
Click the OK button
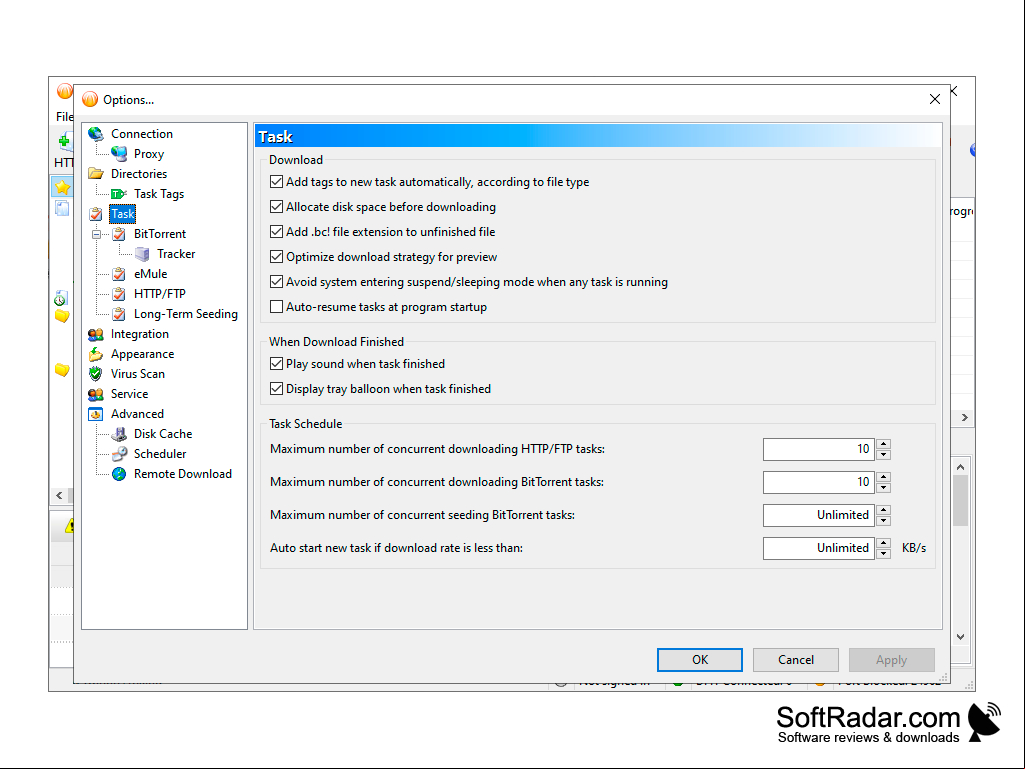tap(699, 660)
